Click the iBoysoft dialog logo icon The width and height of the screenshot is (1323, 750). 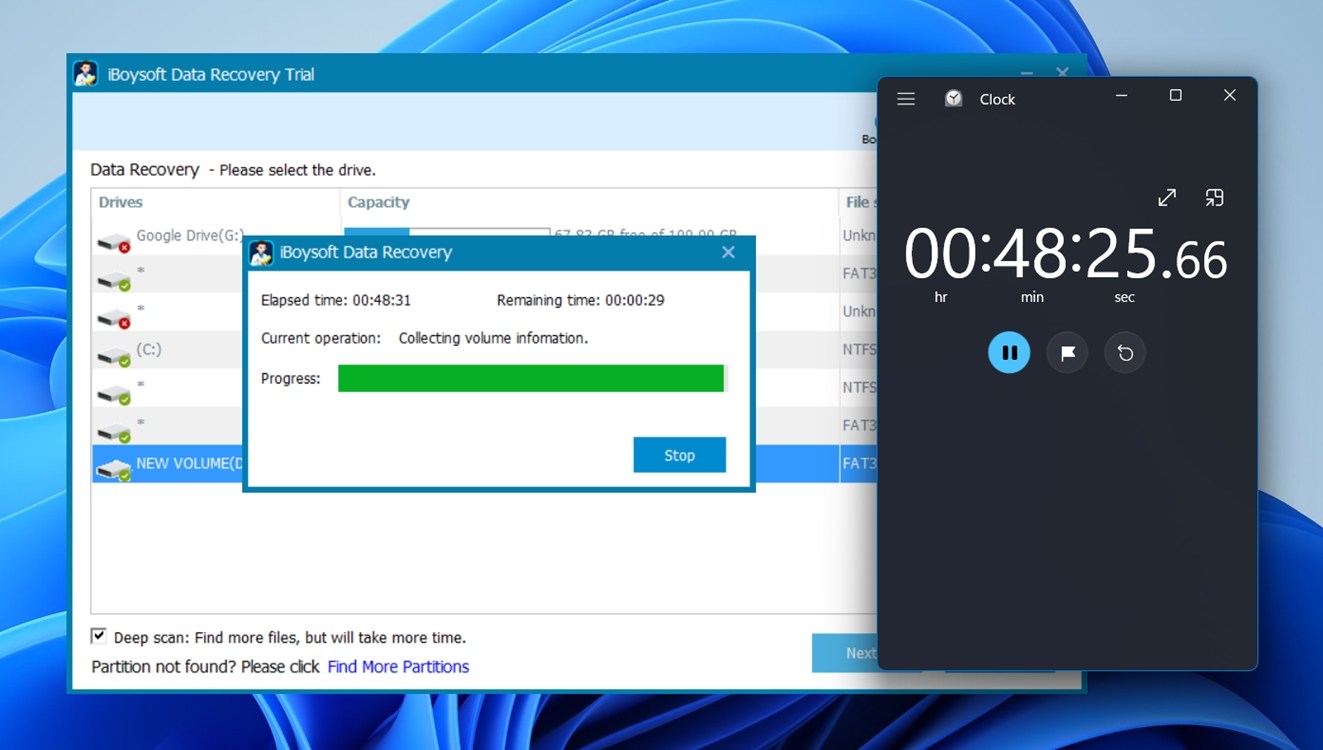click(x=261, y=252)
